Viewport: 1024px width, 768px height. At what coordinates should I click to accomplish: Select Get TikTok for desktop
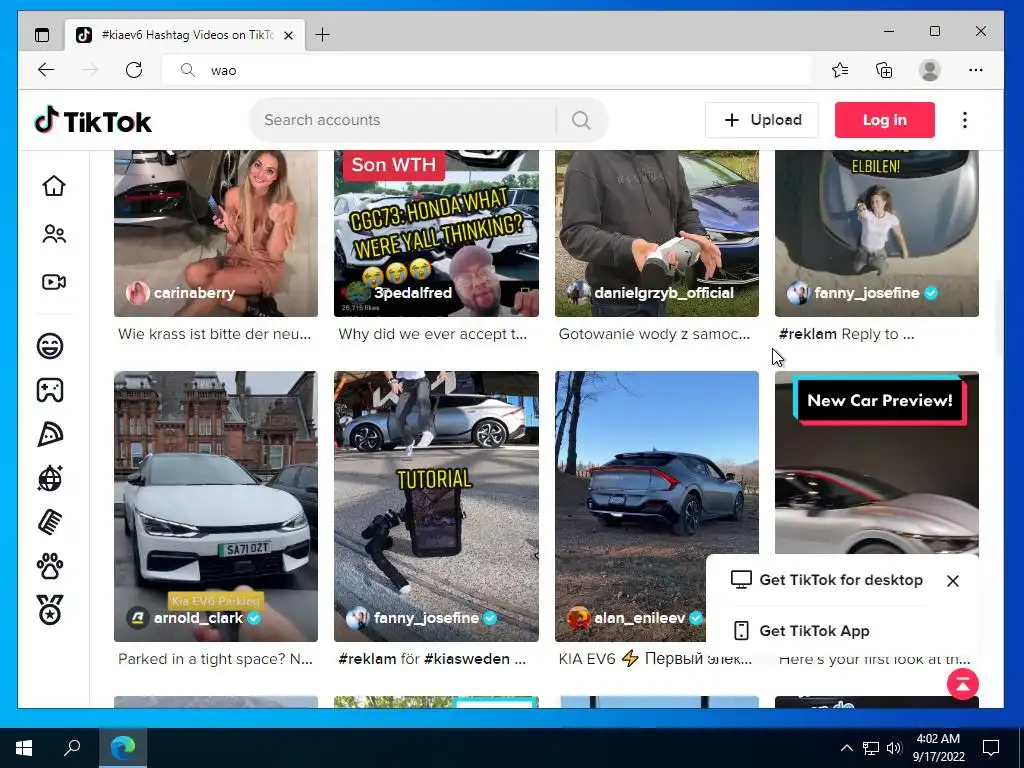(x=826, y=580)
